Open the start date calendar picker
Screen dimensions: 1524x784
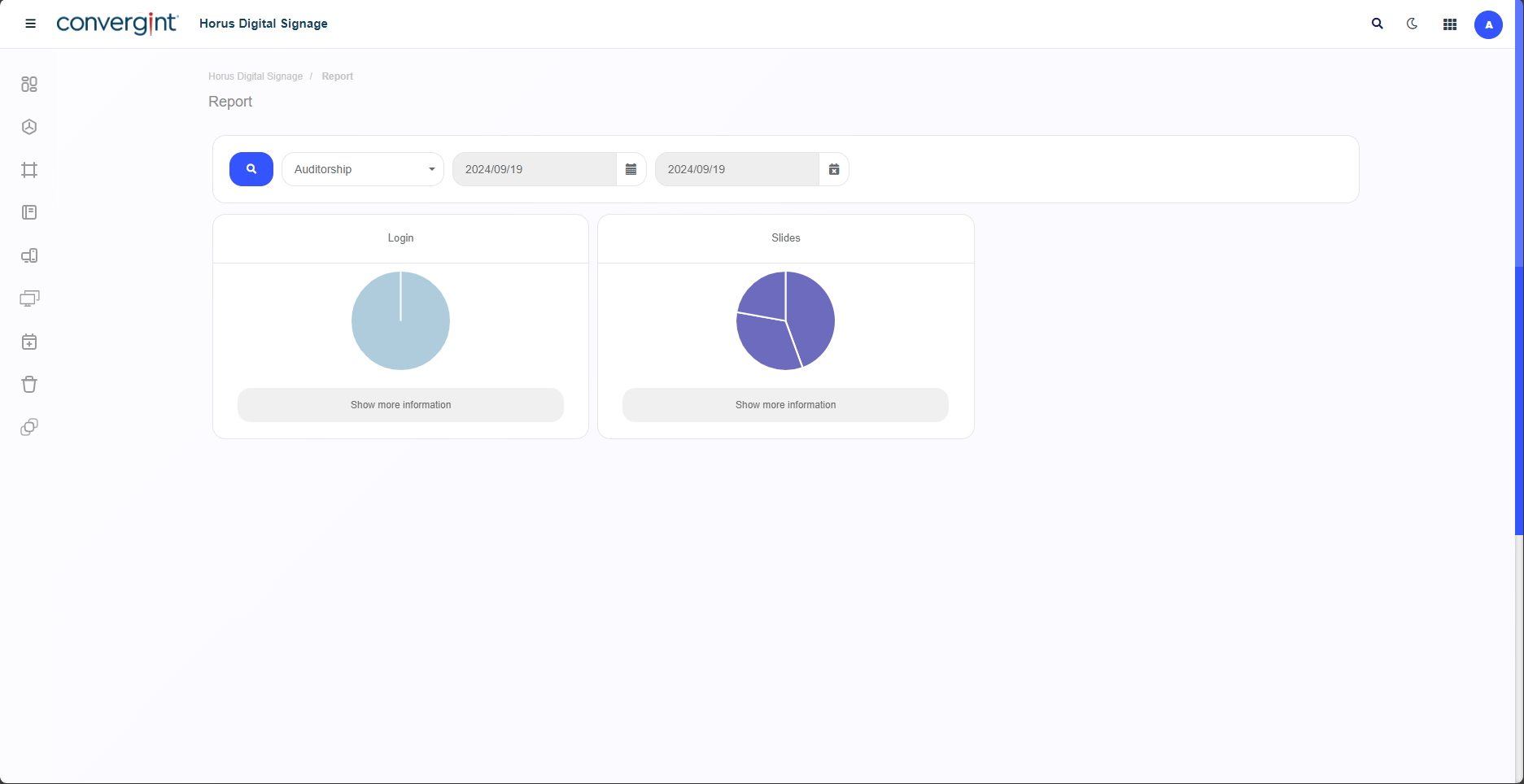(631, 169)
